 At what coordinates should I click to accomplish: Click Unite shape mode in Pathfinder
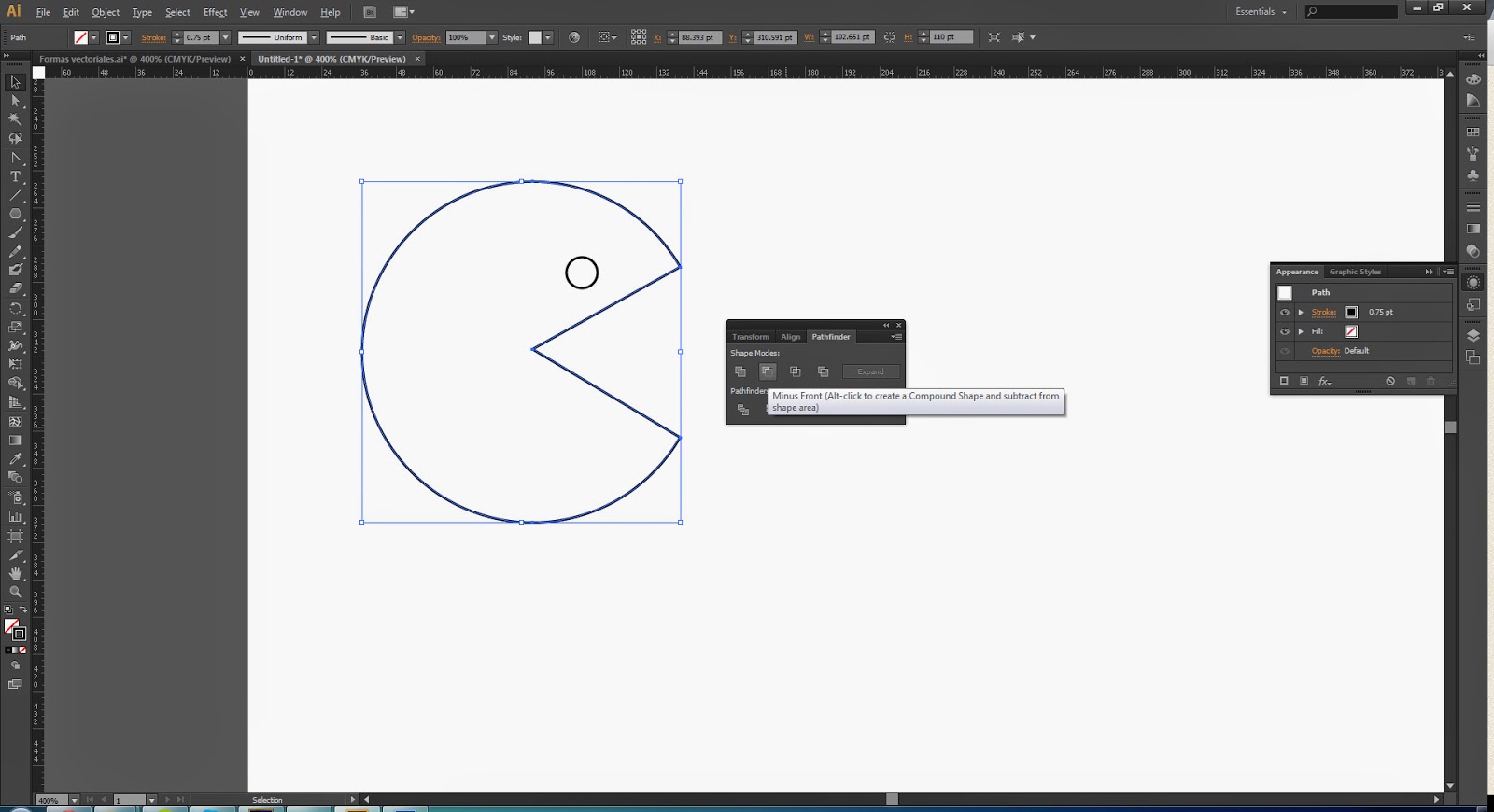click(x=740, y=371)
